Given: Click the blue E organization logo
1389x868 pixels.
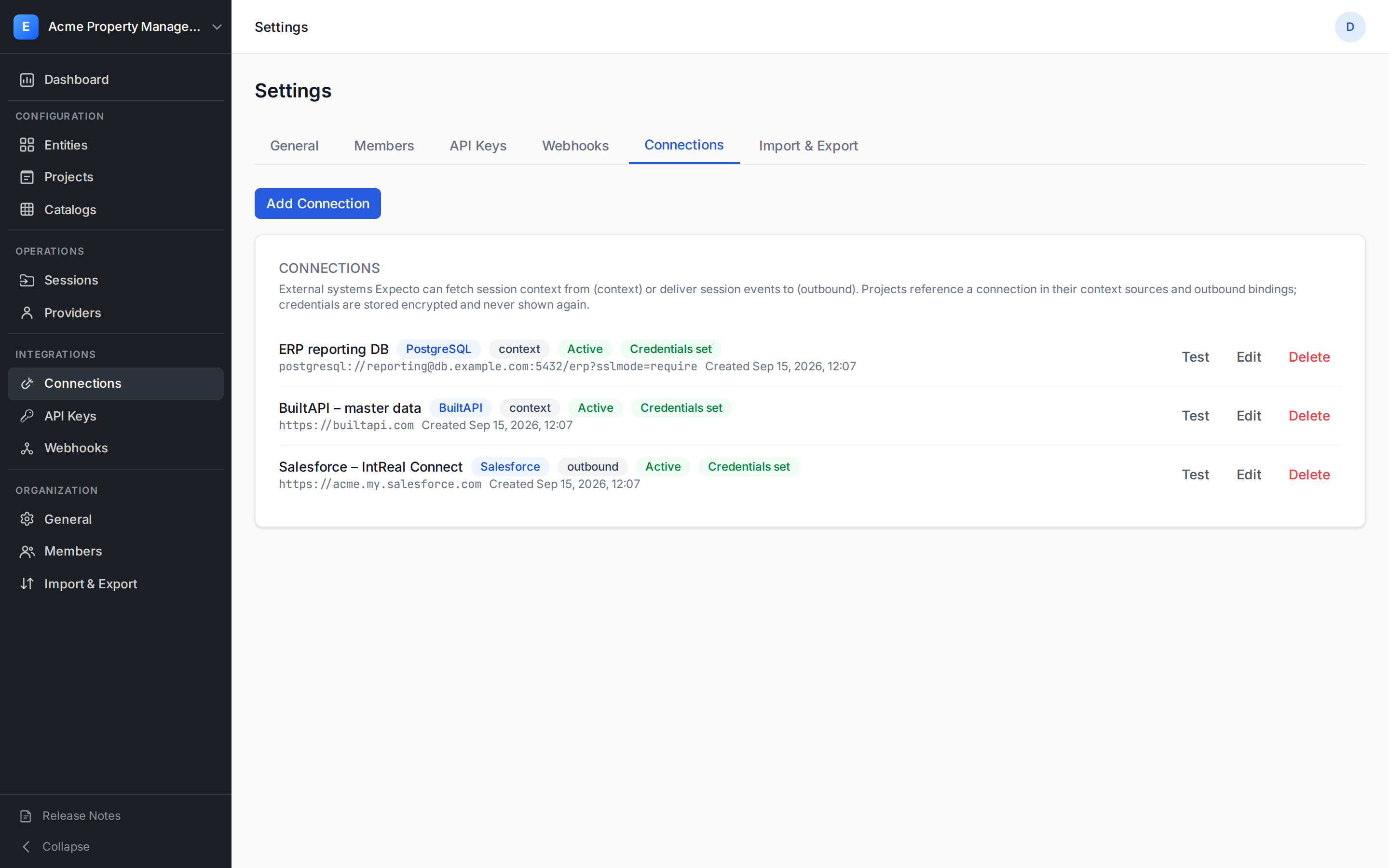Looking at the screenshot, I should (26, 27).
